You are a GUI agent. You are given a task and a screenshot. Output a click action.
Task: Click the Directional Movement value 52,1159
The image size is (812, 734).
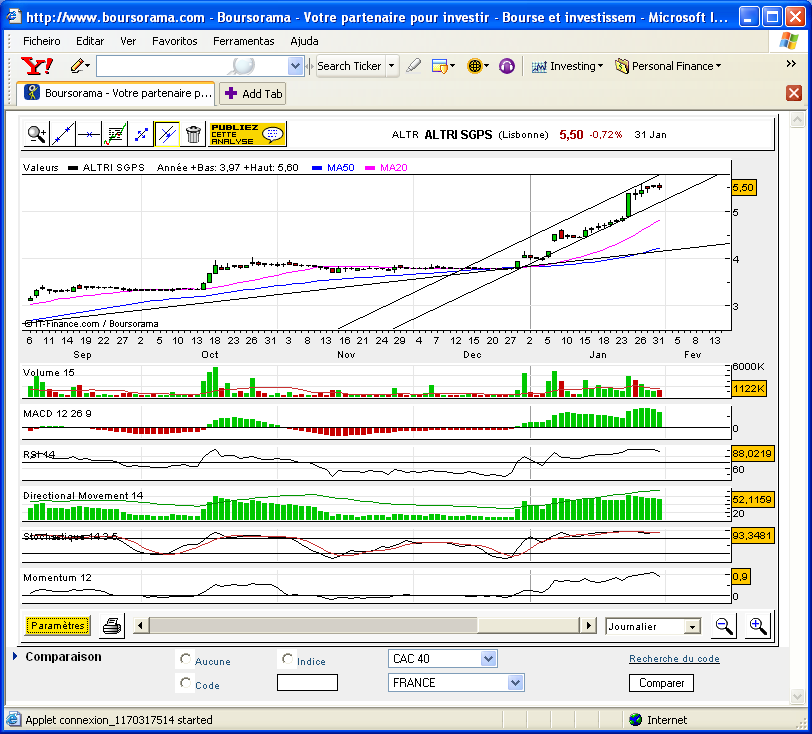752,500
